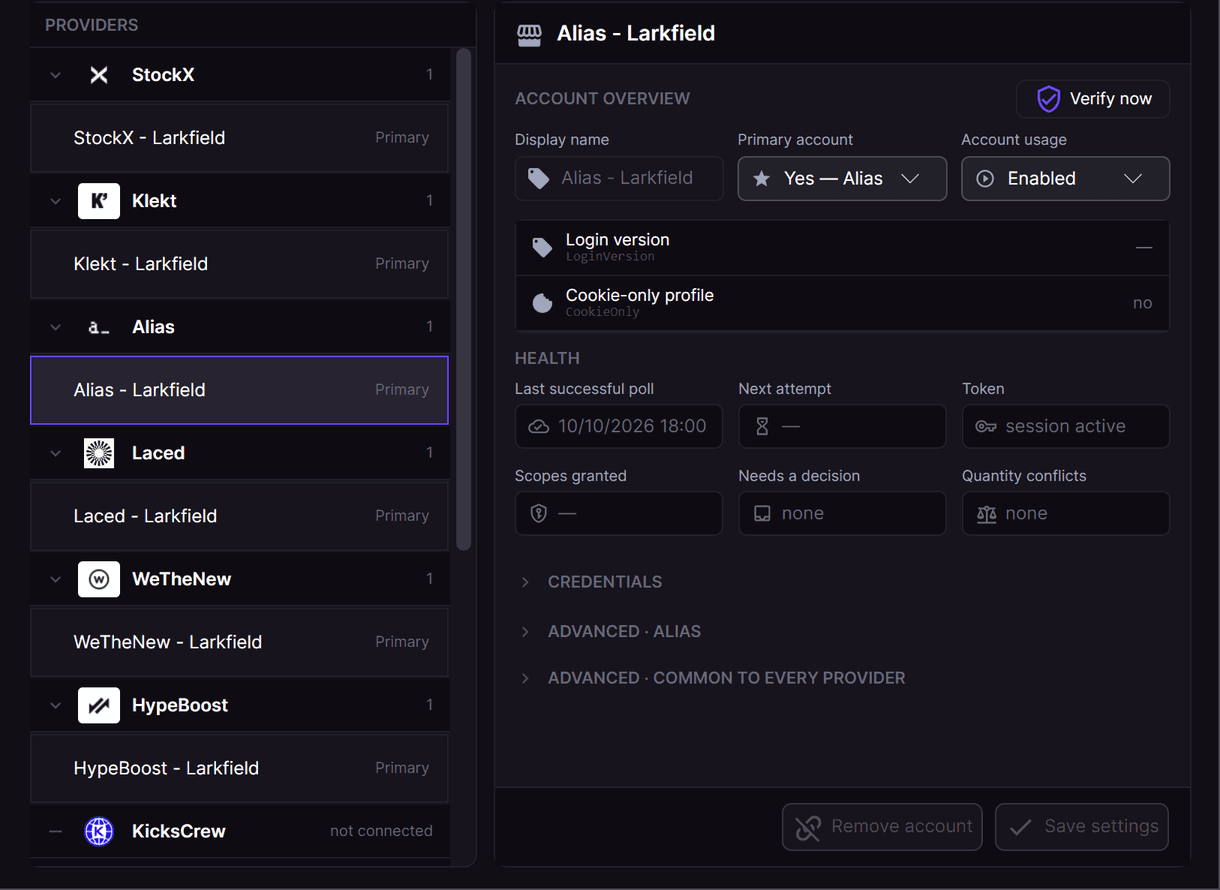The width and height of the screenshot is (1220, 890).
Task: Click the inbox icon in Needs a decision
Action: (x=762, y=513)
